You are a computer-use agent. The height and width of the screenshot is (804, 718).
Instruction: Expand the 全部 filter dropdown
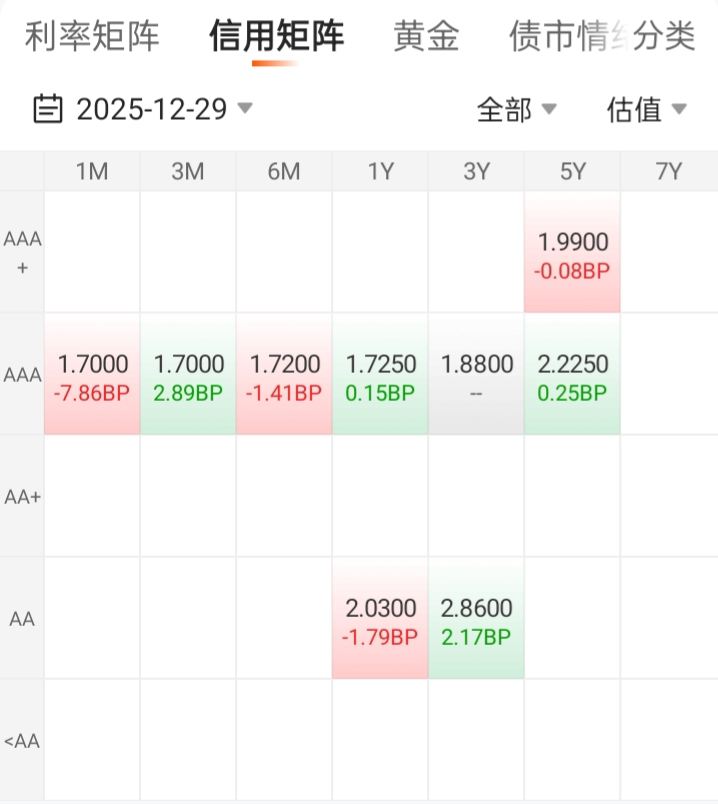(x=516, y=109)
